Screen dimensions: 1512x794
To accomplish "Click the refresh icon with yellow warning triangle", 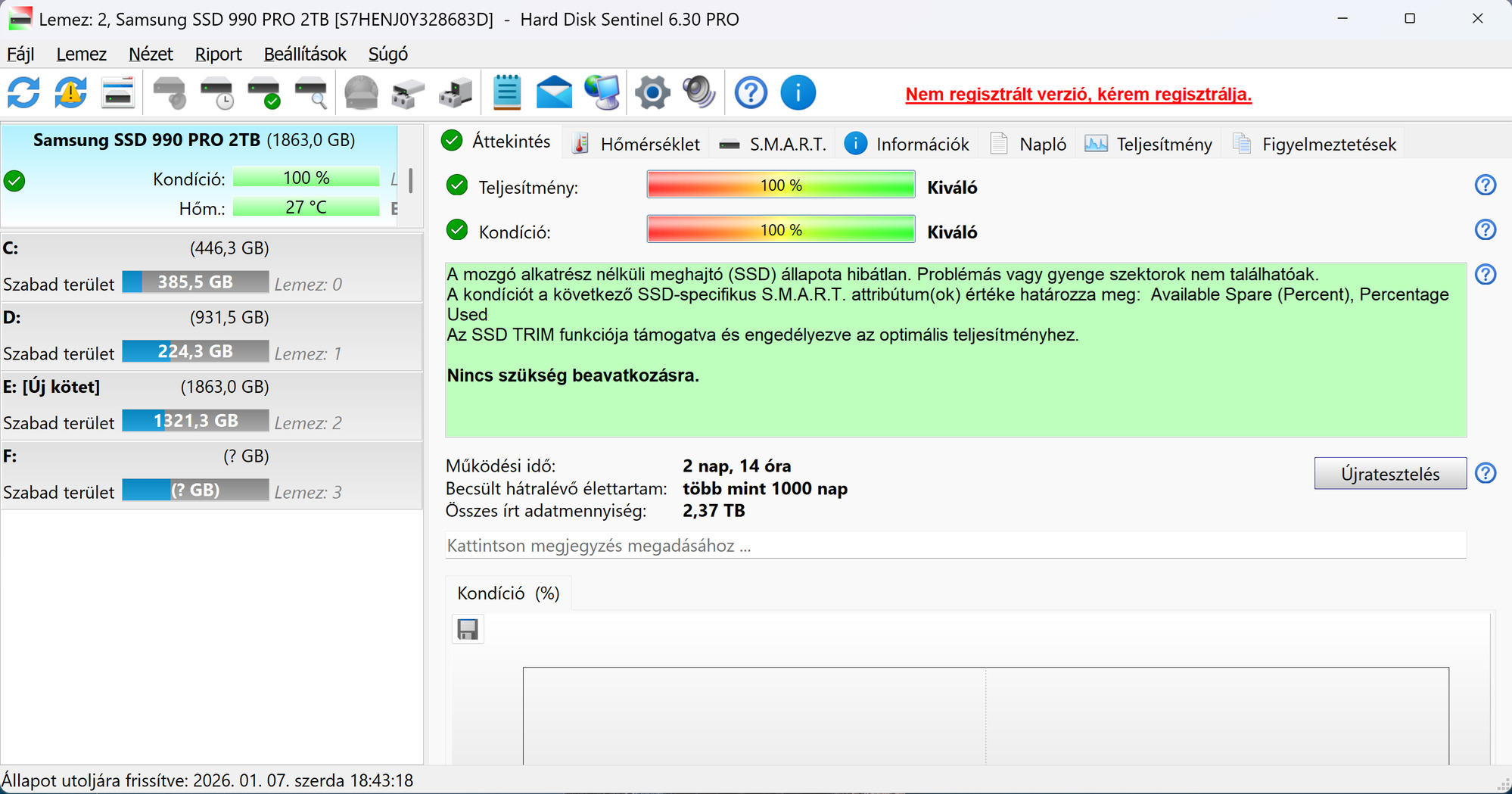I will click(x=70, y=93).
